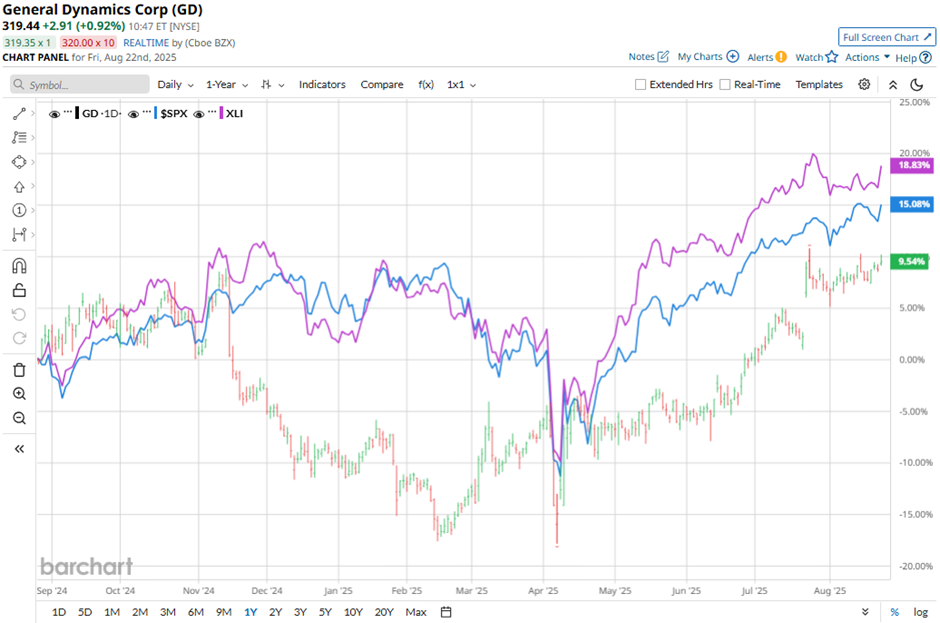Click the undo arrow icon
Screen dimensions: 940x623
point(19,314)
